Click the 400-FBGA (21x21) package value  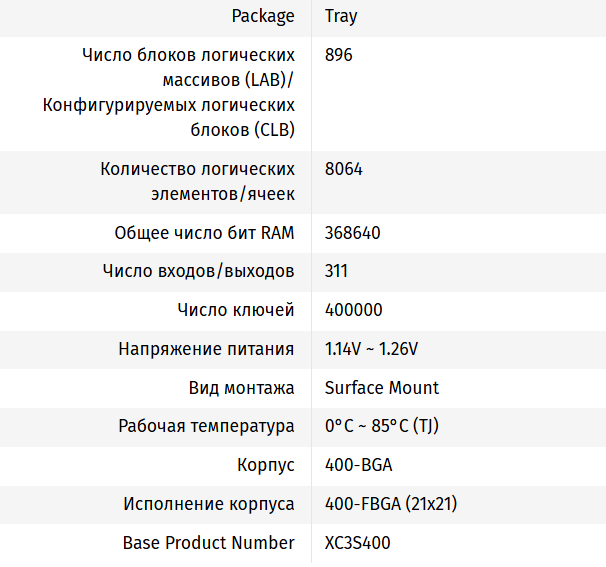click(391, 504)
